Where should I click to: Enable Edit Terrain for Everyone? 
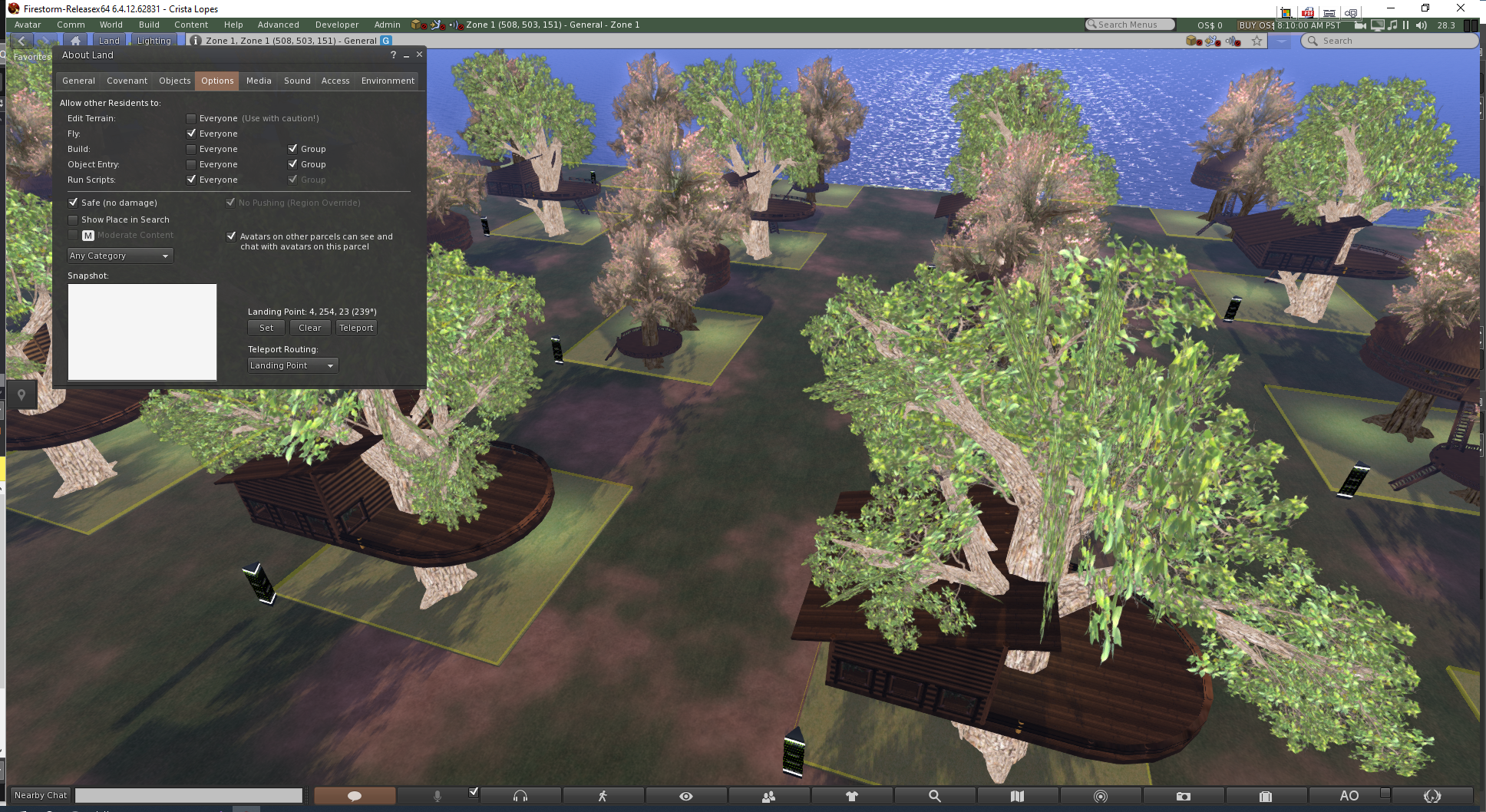pyautogui.click(x=191, y=118)
